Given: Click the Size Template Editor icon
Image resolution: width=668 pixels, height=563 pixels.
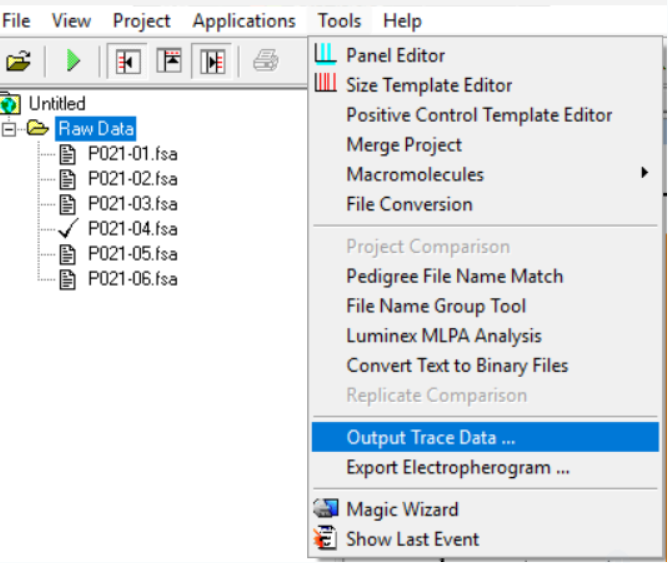Looking at the screenshot, I should pos(326,85).
